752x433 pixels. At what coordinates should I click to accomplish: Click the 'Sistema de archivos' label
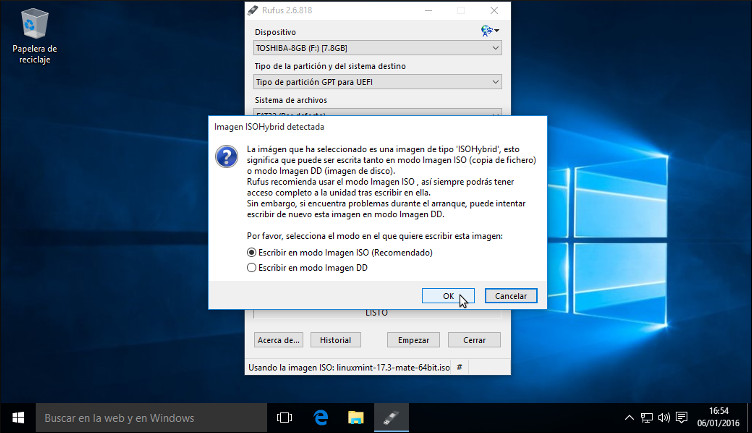[291, 100]
